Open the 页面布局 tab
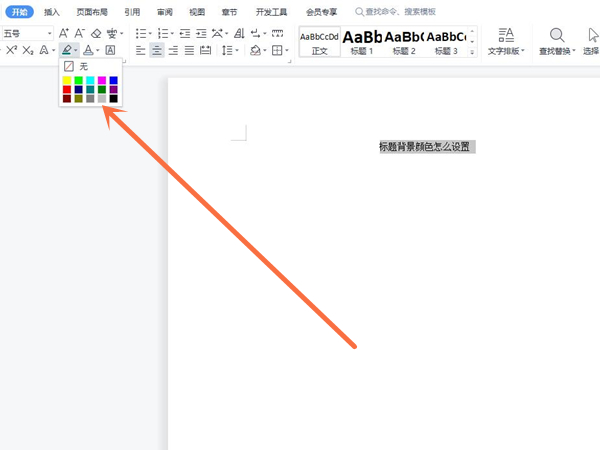600x450 pixels. point(92,12)
